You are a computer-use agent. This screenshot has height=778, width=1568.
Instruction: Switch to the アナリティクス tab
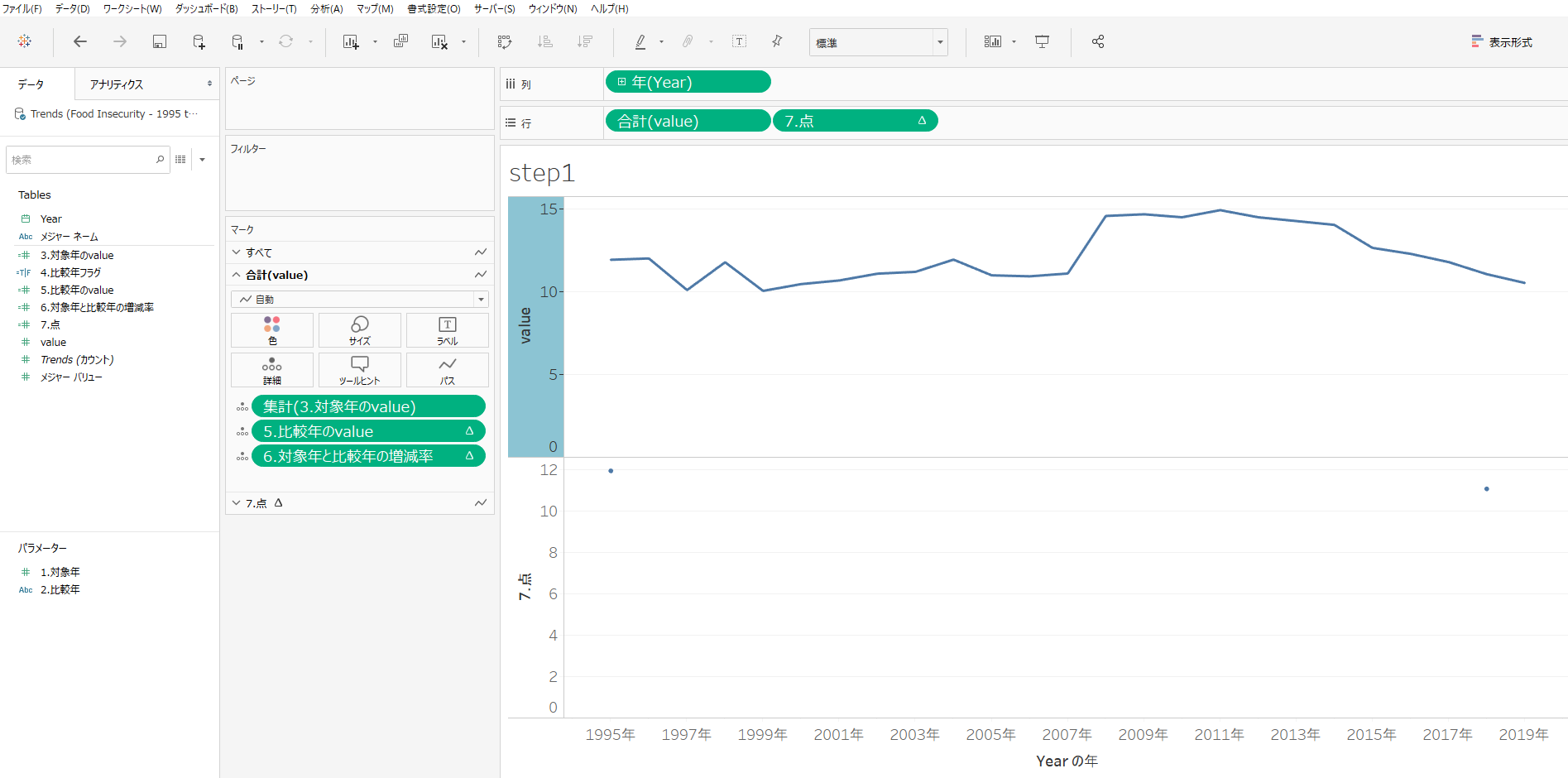coord(117,84)
